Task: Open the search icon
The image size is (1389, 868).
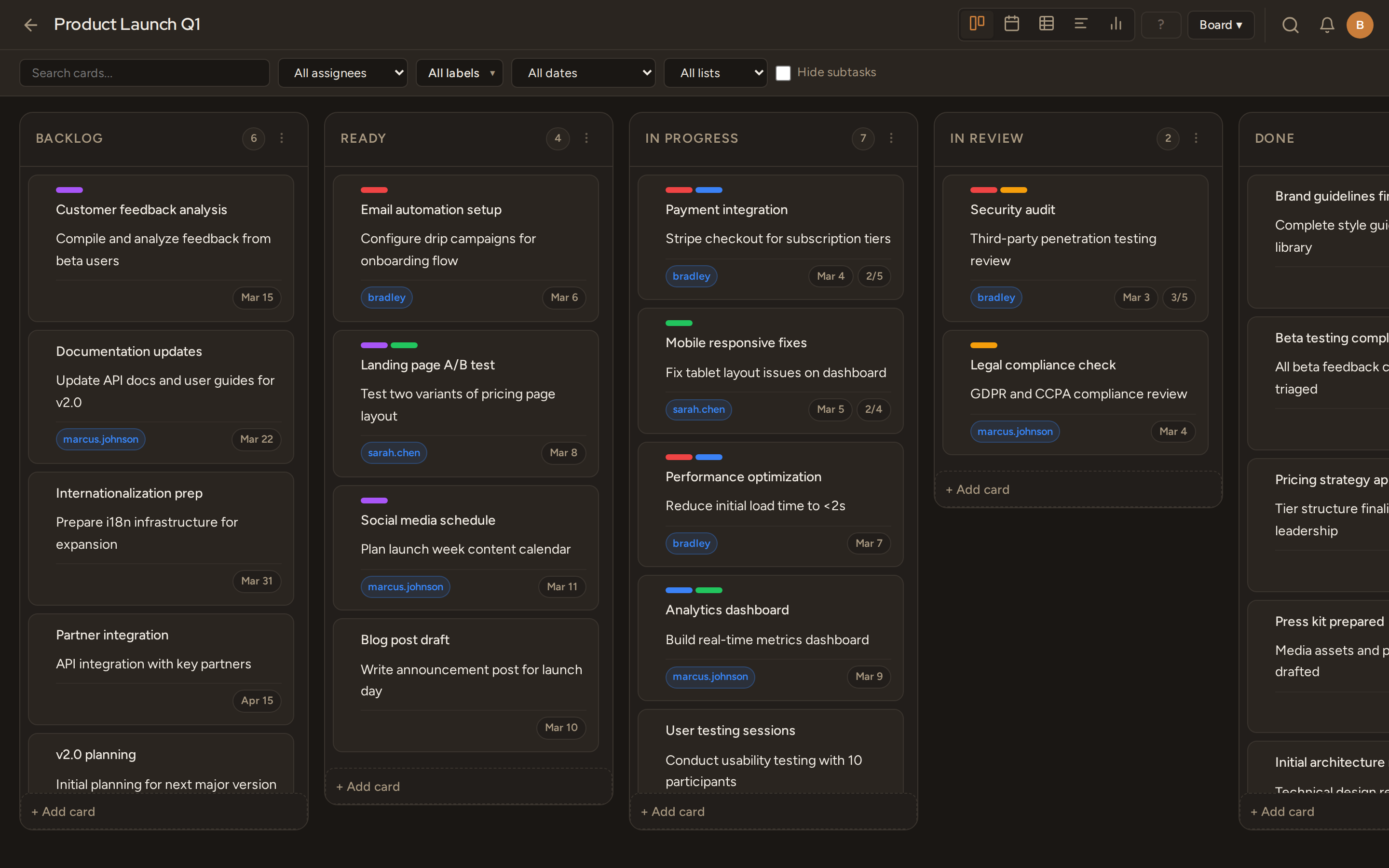Action: (1290, 25)
